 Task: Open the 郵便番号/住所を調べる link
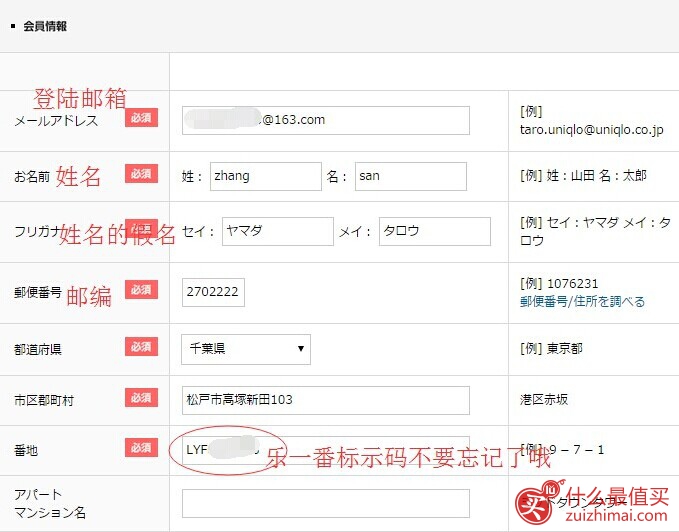582,301
